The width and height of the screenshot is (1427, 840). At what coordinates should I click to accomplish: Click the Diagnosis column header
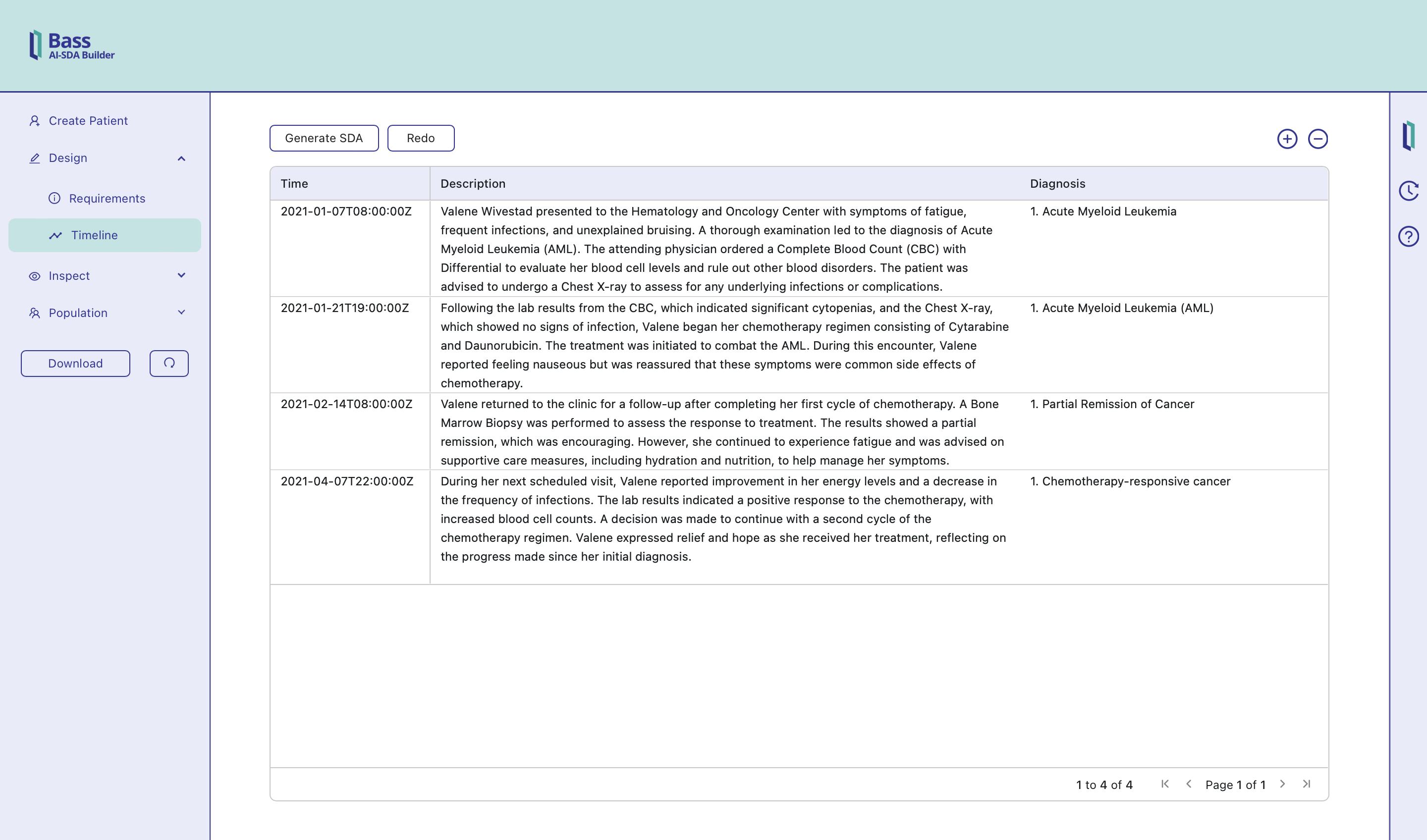pyautogui.click(x=1173, y=183)
